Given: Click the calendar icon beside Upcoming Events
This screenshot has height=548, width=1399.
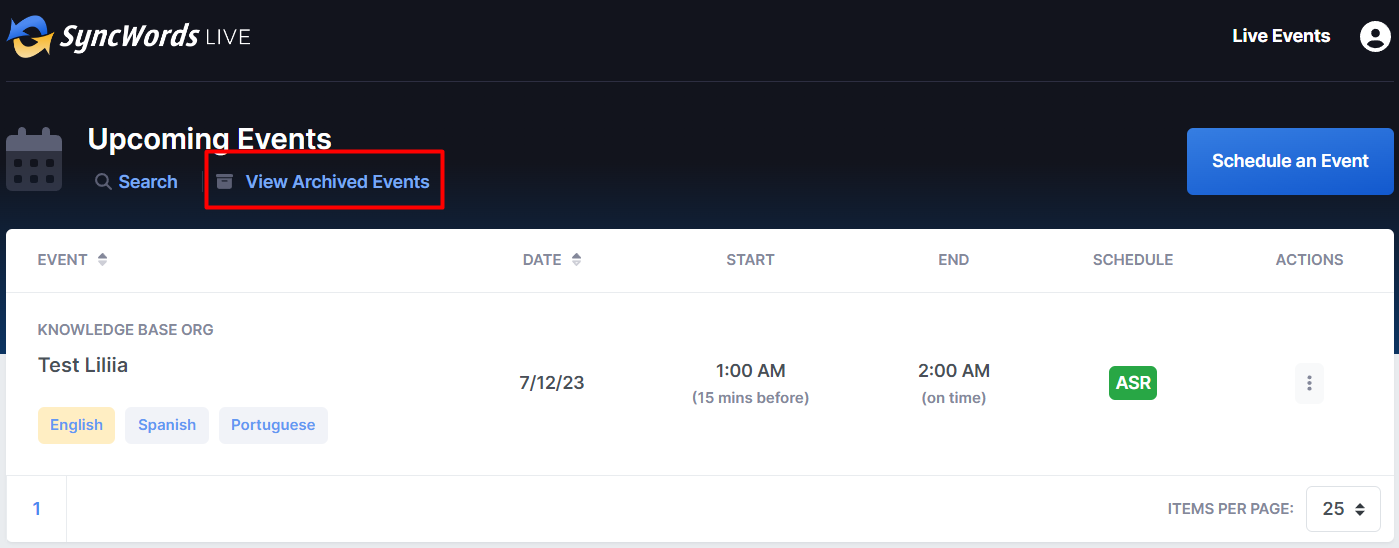Looking at the screenshot, I should click(x=34, y=159).
